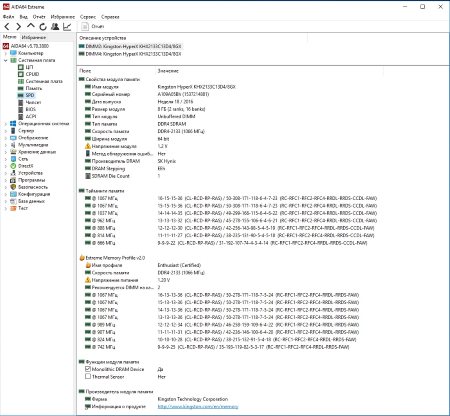Expand the Сеть tree node
The width and height of the screenshot is (450, 416).
6,159
